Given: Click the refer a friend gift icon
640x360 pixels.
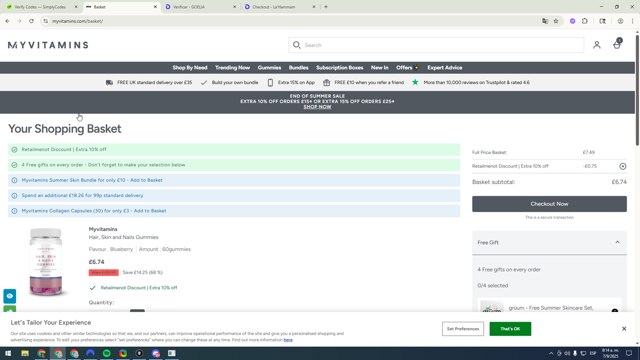Looking at the screenshot, I should point(327,82).
